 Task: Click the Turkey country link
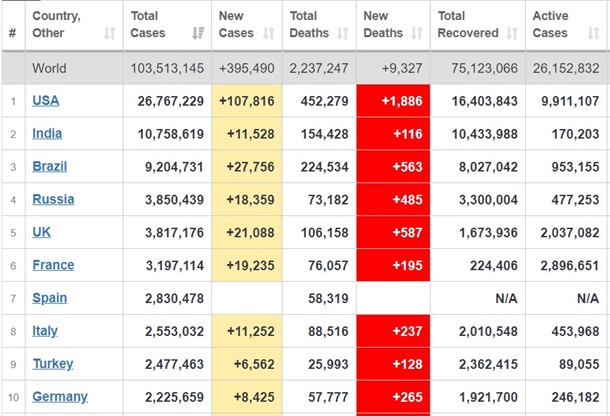coord(53,364)
